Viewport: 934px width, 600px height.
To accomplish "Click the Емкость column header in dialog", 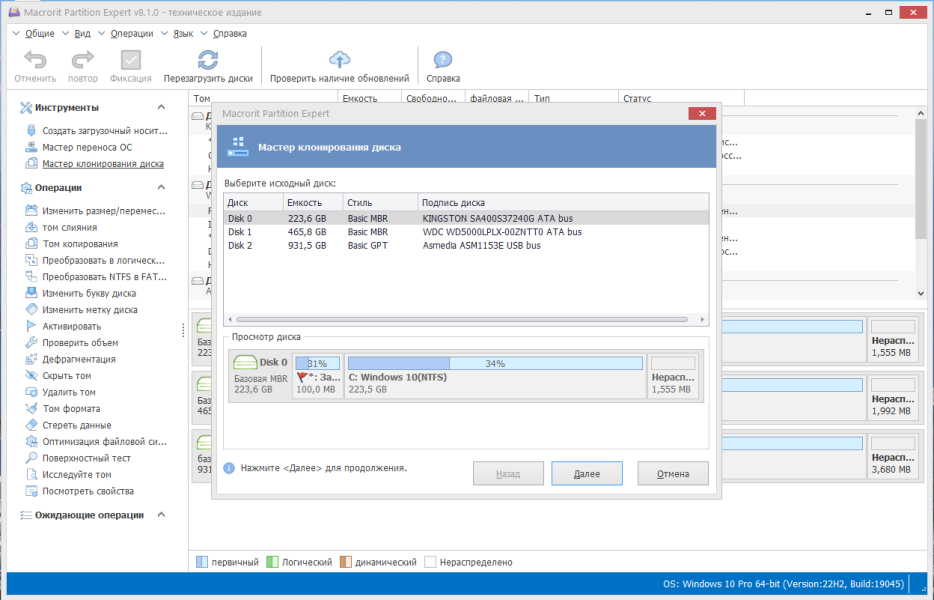I will [x=313, y=203].
